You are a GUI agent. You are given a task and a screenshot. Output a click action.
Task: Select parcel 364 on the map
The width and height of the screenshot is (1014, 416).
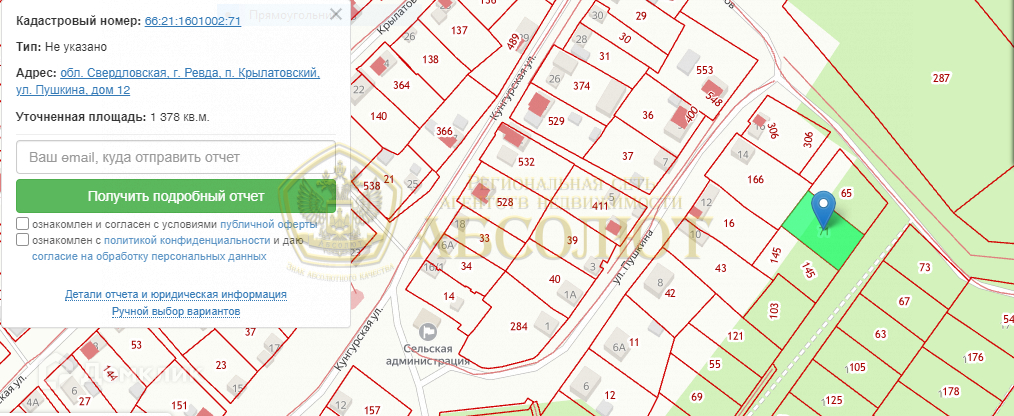click(x=402, y=85)
